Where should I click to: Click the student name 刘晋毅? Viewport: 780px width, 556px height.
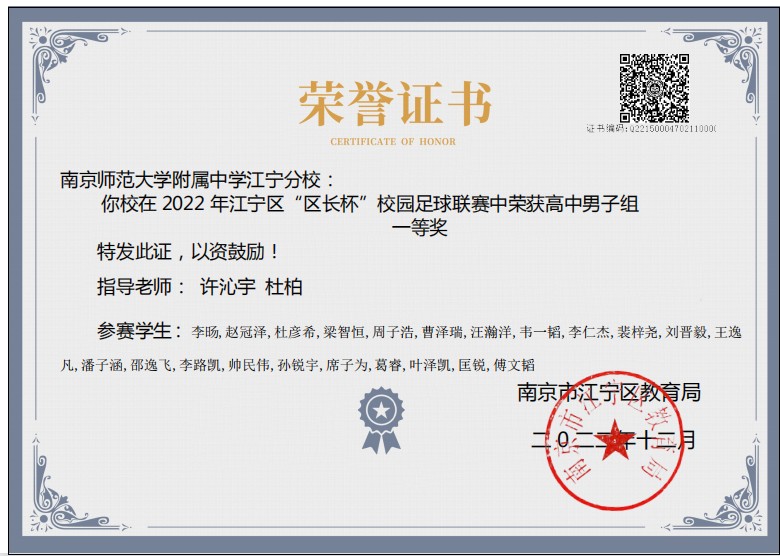click(686, 332)
